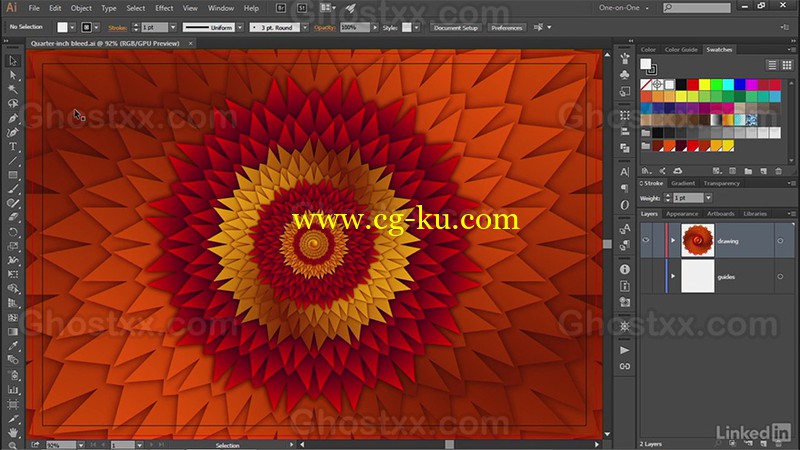Open the Arrange Documents dropdown
Screen dimensions: 800x450
328,8
